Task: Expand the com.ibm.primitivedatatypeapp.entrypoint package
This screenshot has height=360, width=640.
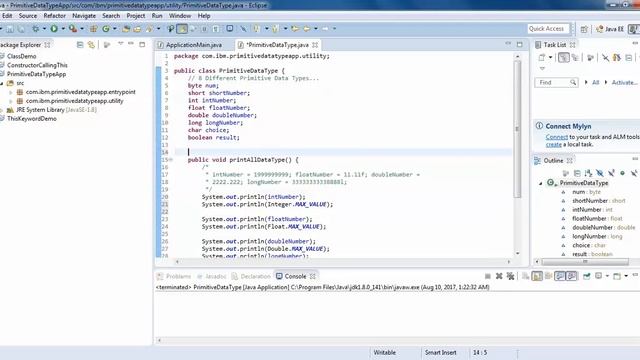Action: point(11,92)
